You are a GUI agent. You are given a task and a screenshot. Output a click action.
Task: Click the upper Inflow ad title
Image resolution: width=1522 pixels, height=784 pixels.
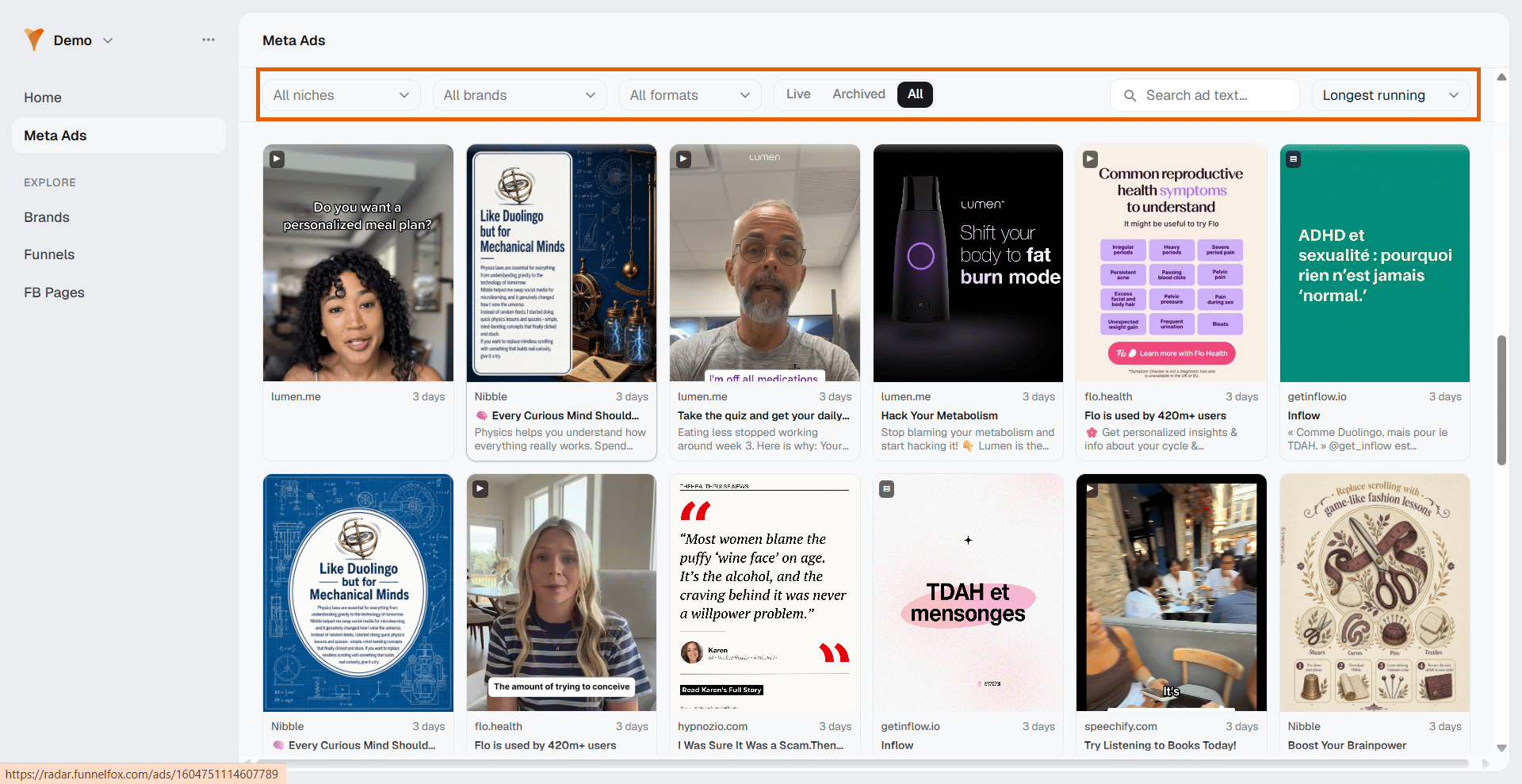tap(1303, 415)
